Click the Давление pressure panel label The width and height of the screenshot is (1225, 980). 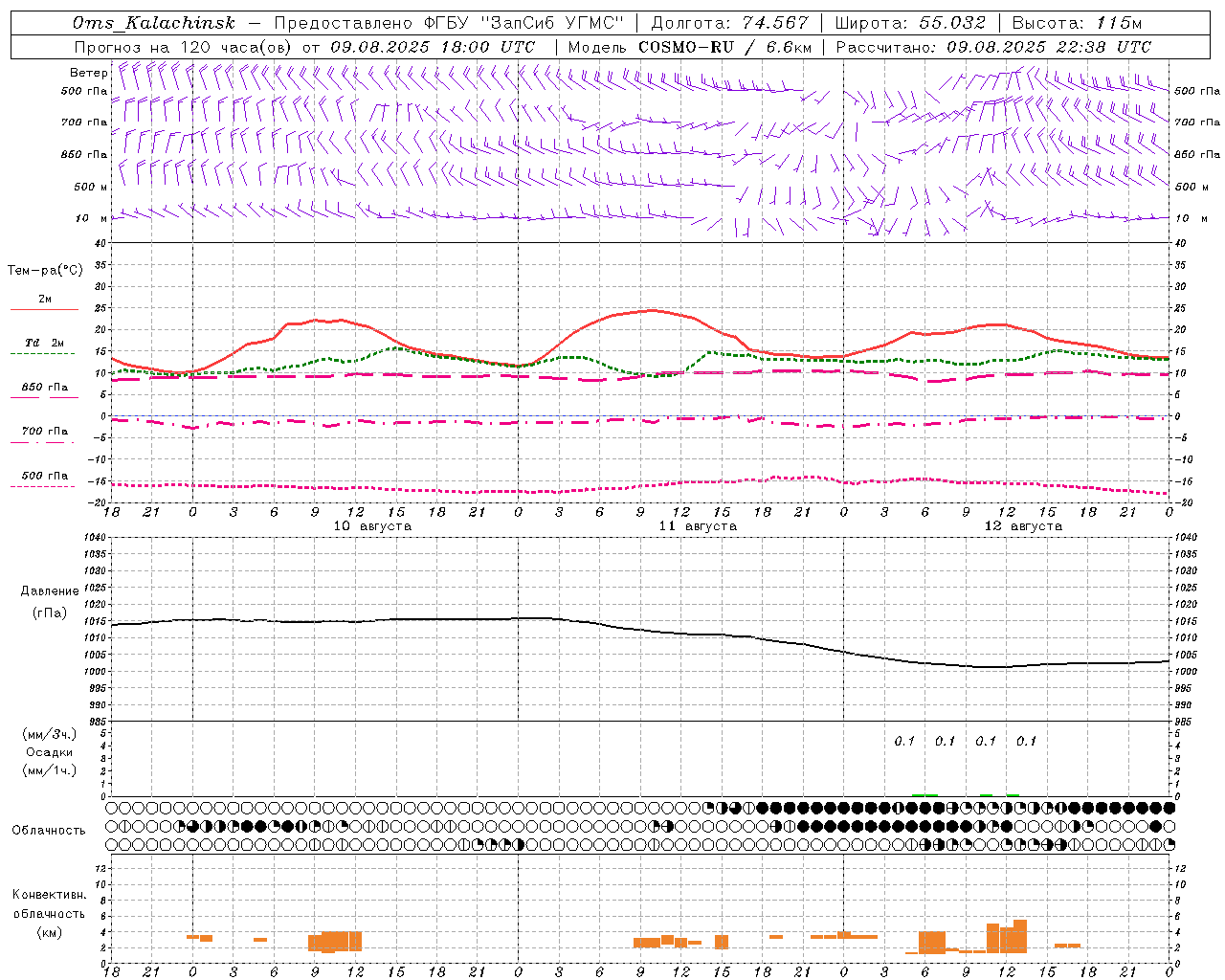point(50,591)
